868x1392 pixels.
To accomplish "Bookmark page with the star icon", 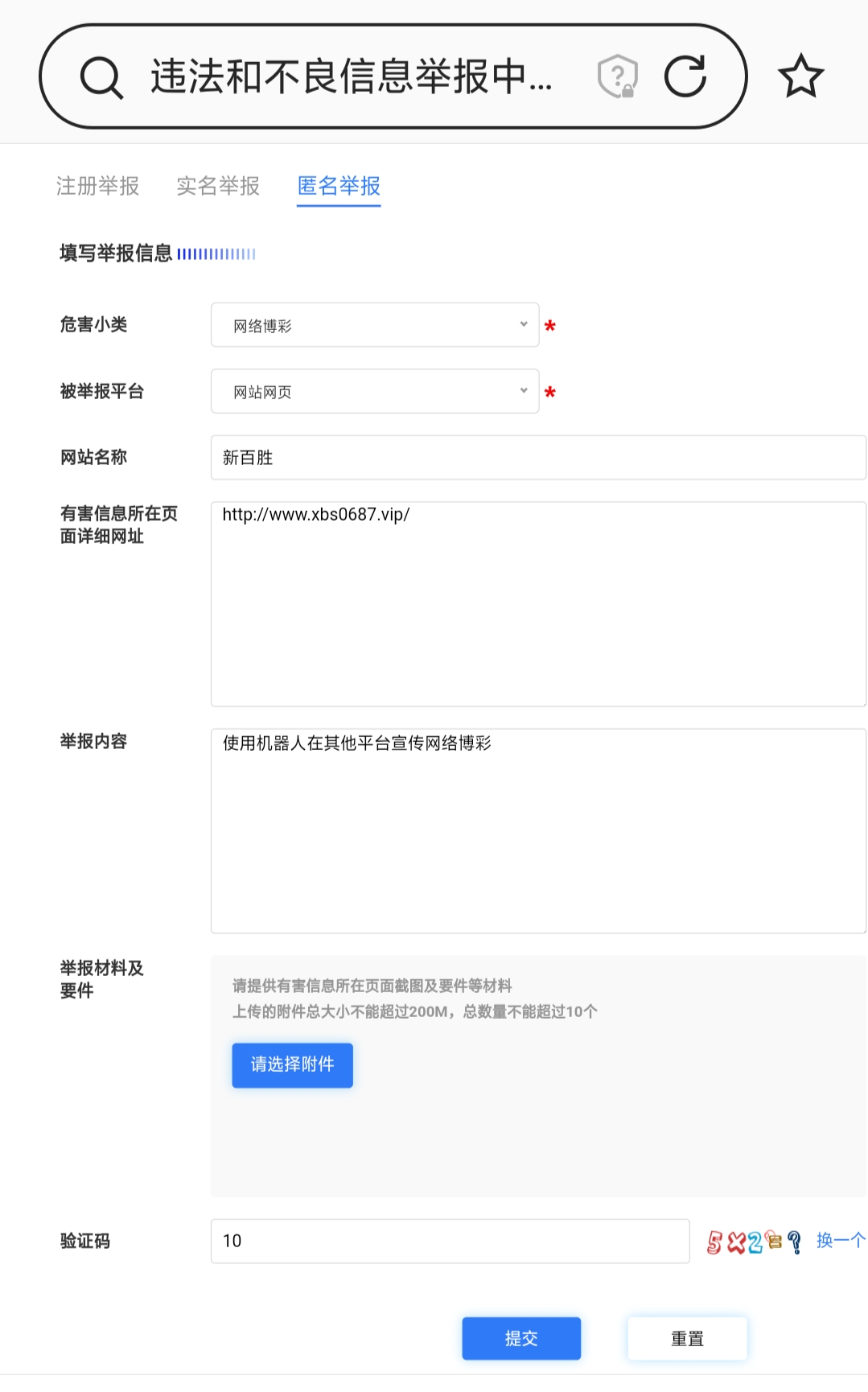I will pyautogui.click(x=801, y=76).
